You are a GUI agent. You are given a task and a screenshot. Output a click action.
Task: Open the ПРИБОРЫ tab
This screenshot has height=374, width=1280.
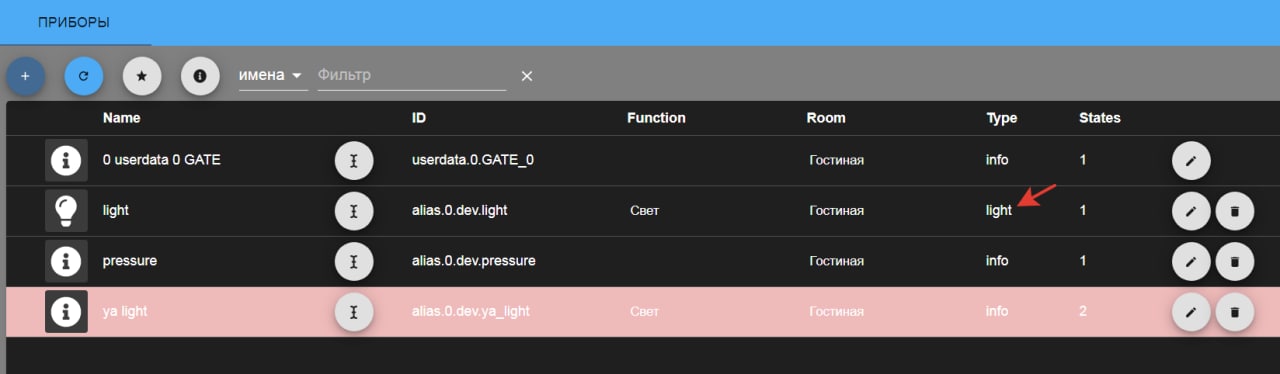pyautogui.click(x=74, y=22)
